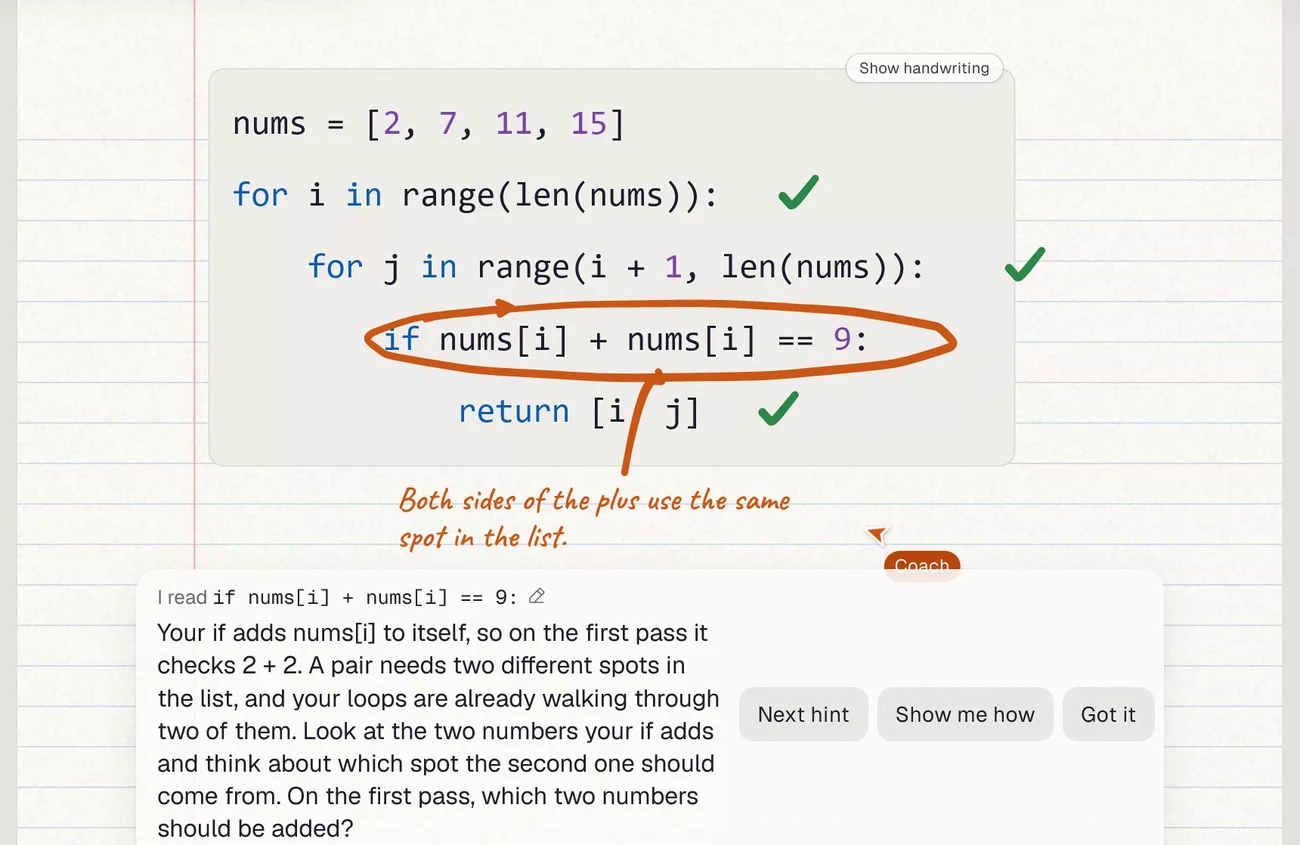Click the pencil edit icon beside the recognized code
This screenshot has height=845, width=1300.
pyautogui.click(x=537, y=597)
